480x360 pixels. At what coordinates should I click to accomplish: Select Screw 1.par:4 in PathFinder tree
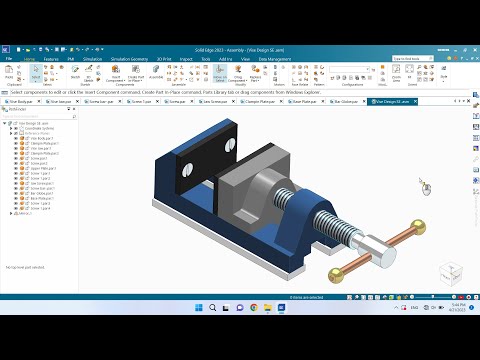click(40, 208)
